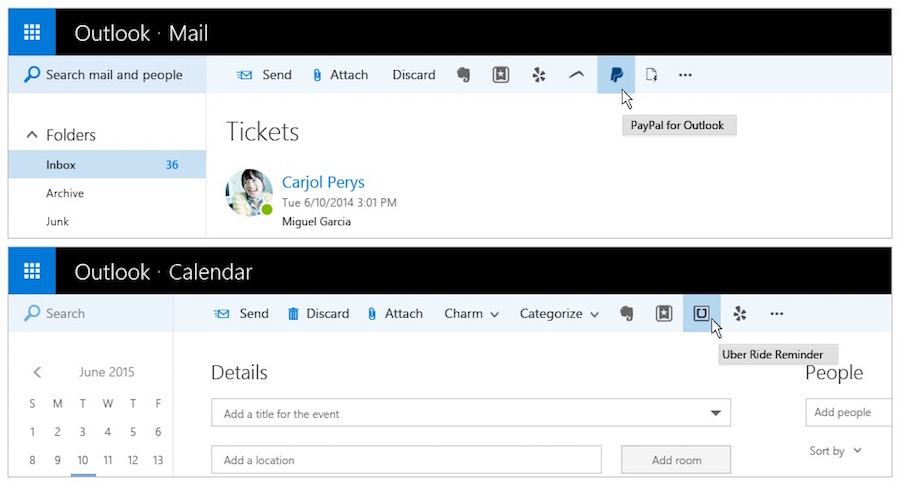Click the Add a location field
The width and height of the screenshot is (900, 485).
pyautogui.click(x=406, y=460)
